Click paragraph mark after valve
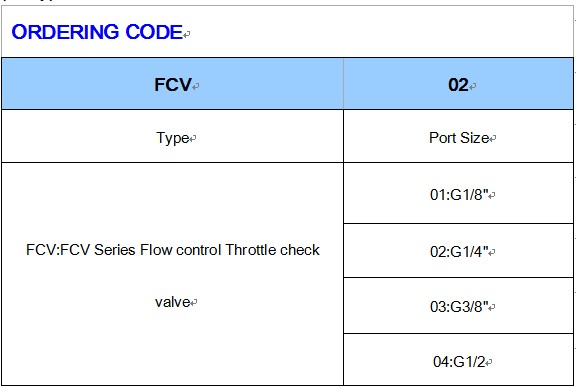The width and height of the screenshot is (576, 388). (194, 303)
